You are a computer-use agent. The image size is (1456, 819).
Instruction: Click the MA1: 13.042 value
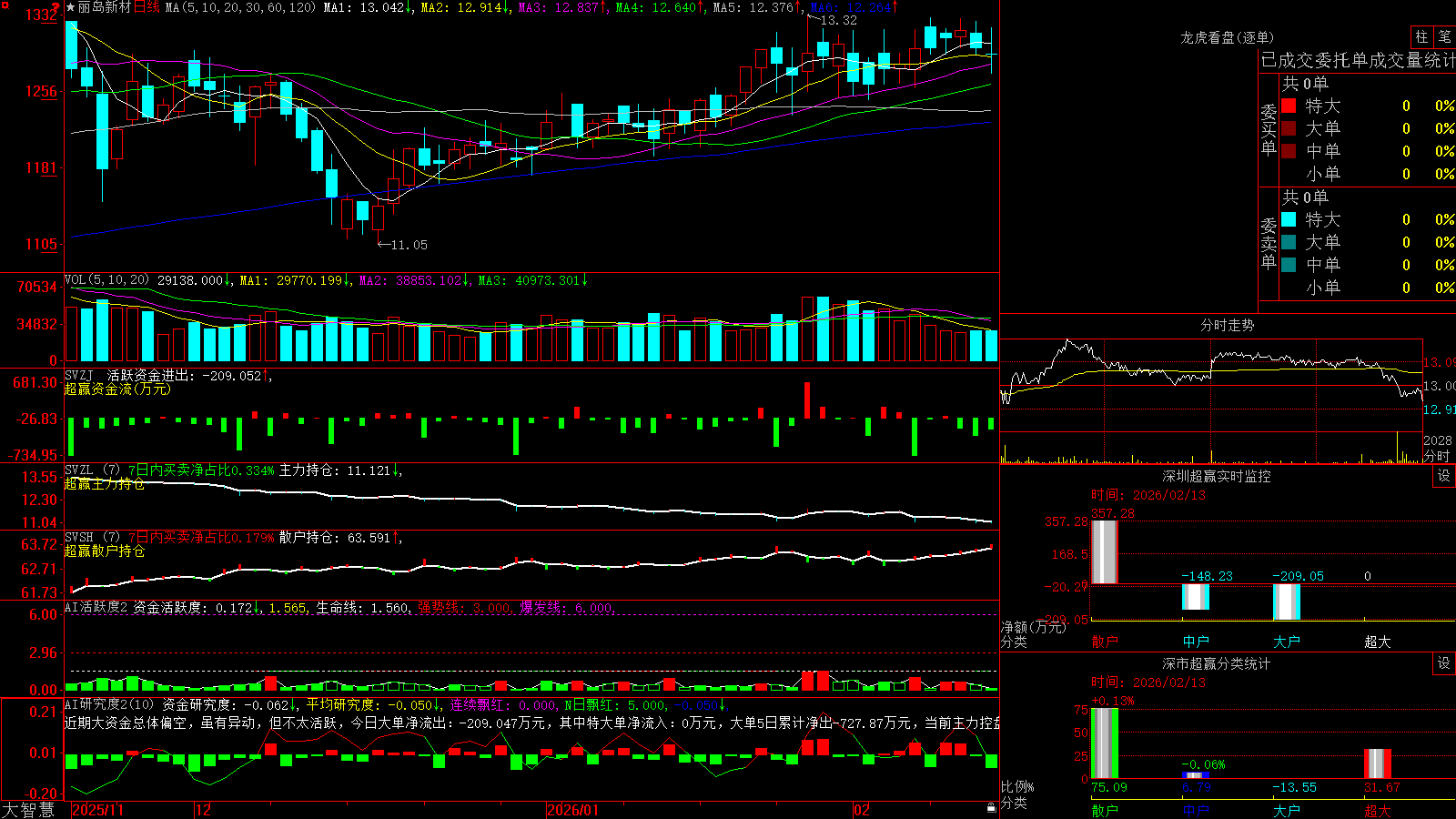tap(367, 7)
